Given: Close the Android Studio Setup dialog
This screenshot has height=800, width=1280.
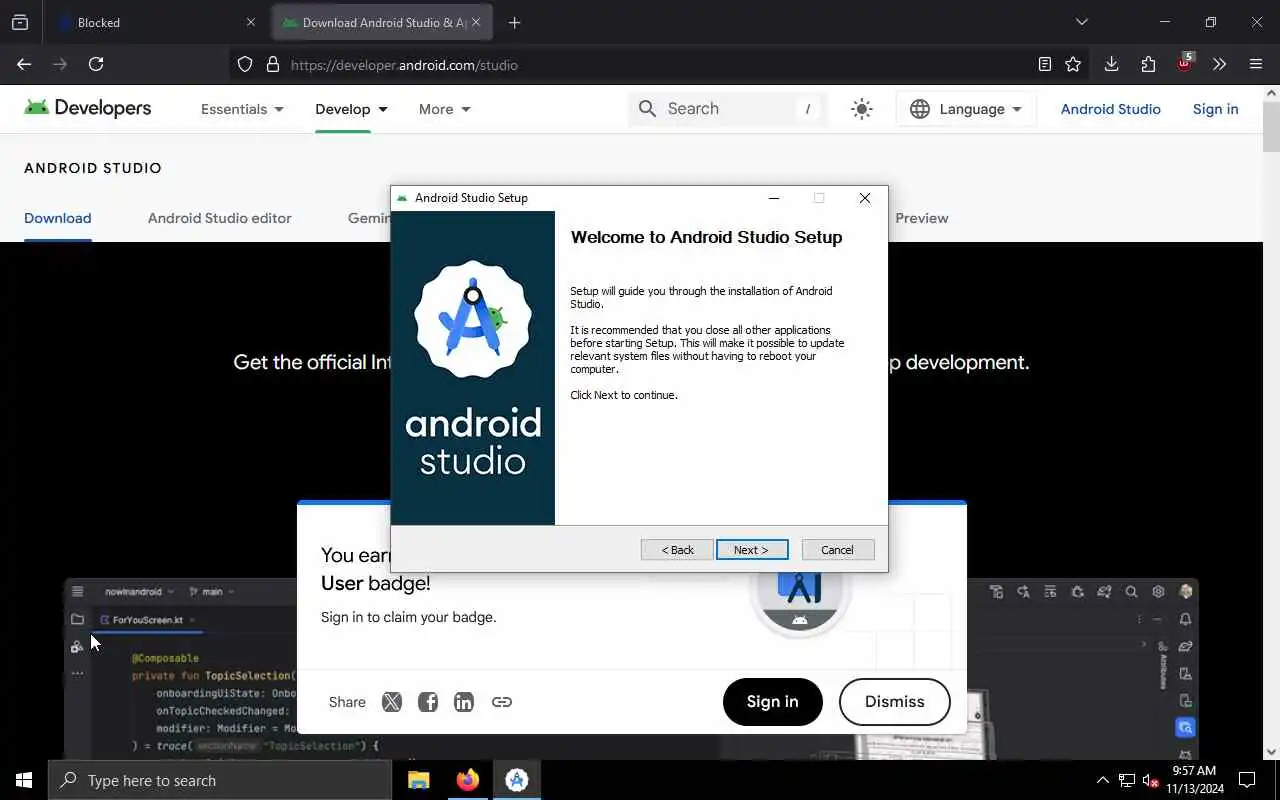Looking at the screenshot, I should click(x=865, y=198).
